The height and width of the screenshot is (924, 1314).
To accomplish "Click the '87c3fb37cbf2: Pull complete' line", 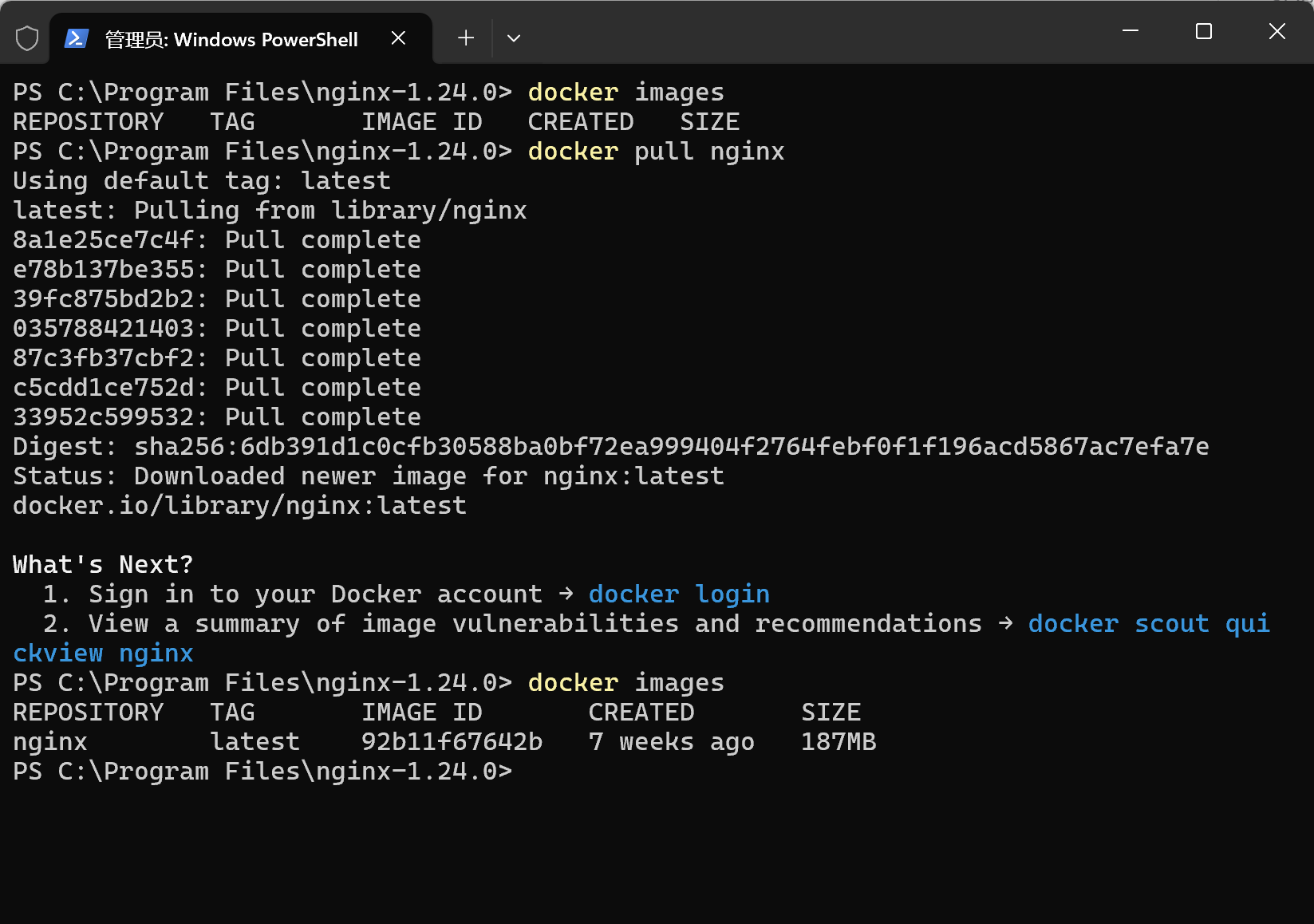I will [217, 358].
